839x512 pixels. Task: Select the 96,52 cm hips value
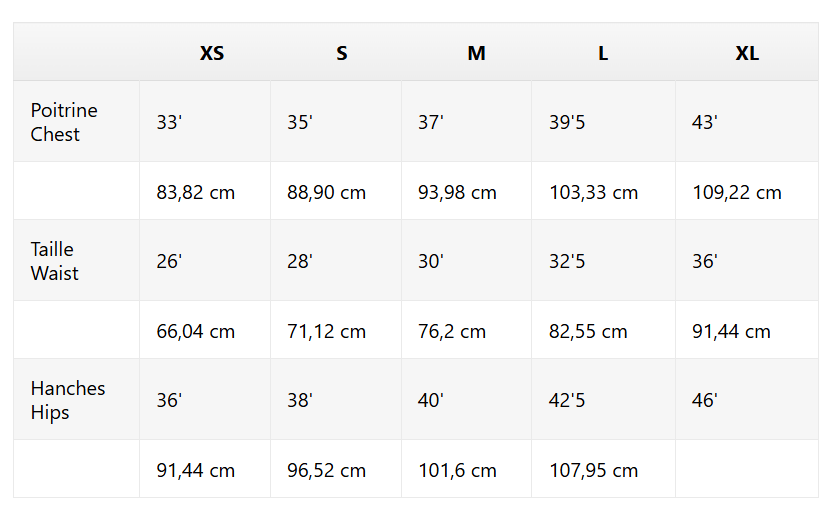[327, 470]
